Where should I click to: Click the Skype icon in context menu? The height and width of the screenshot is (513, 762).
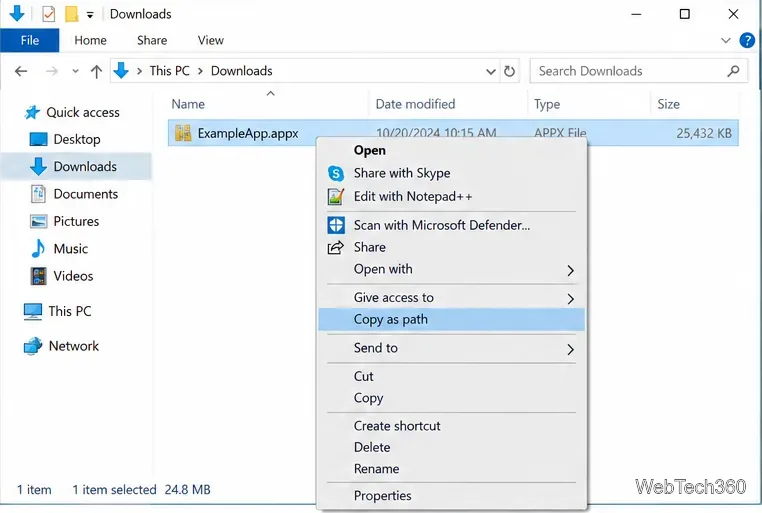(335, 173)
